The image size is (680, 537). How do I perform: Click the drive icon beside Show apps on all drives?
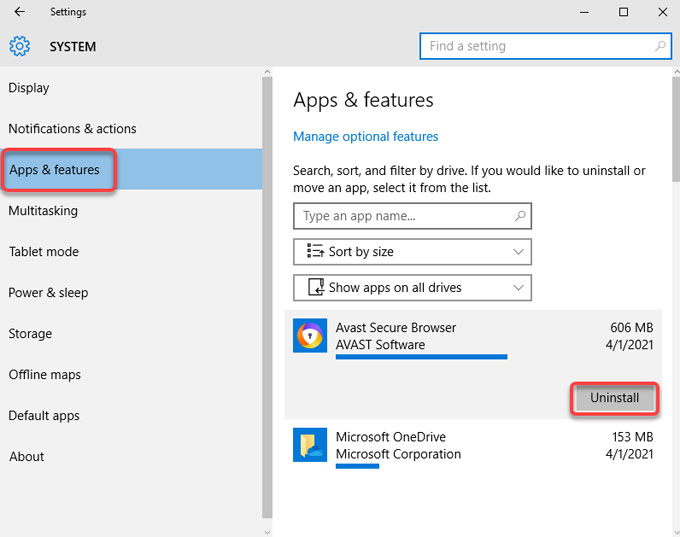(316, 287)
